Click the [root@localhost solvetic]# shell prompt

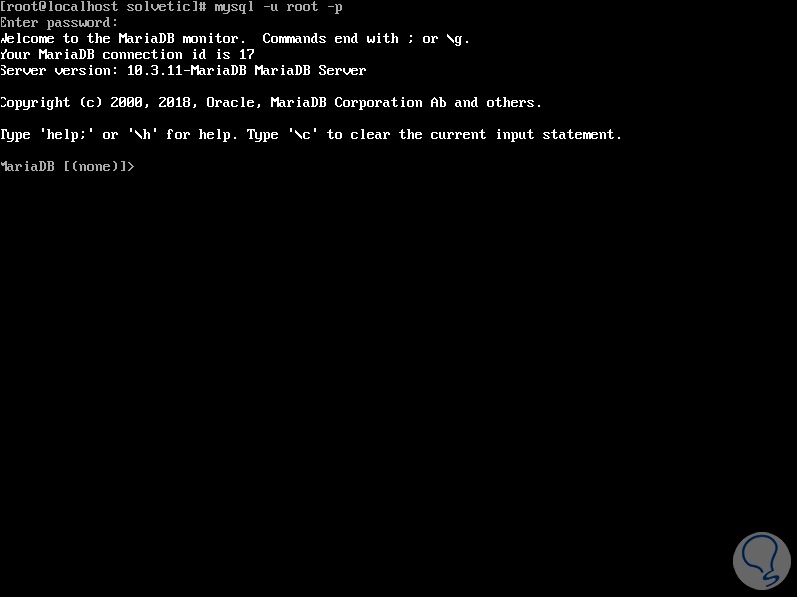[103, 7]
